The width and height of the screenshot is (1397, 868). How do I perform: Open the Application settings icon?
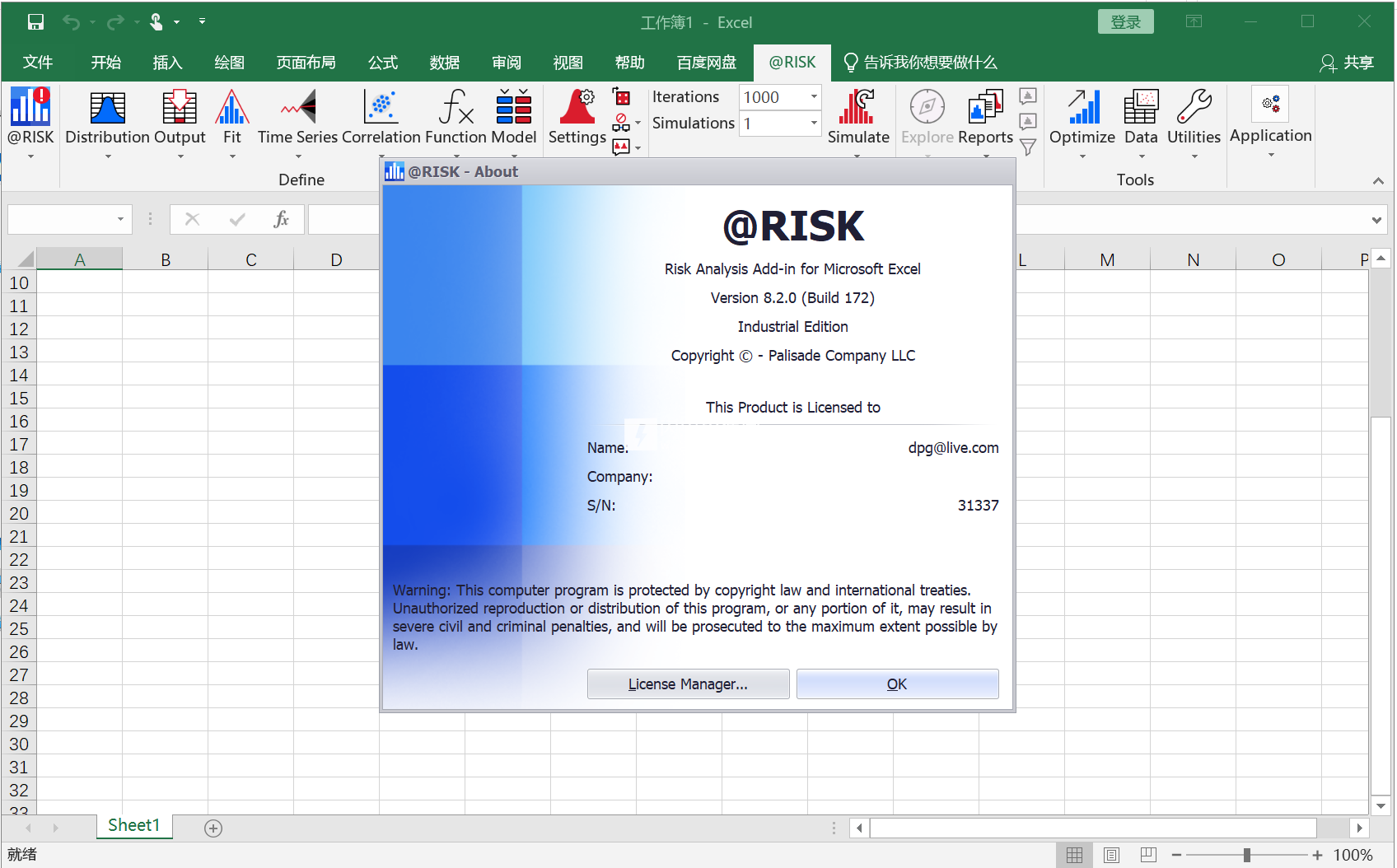tap(1270, 105)
